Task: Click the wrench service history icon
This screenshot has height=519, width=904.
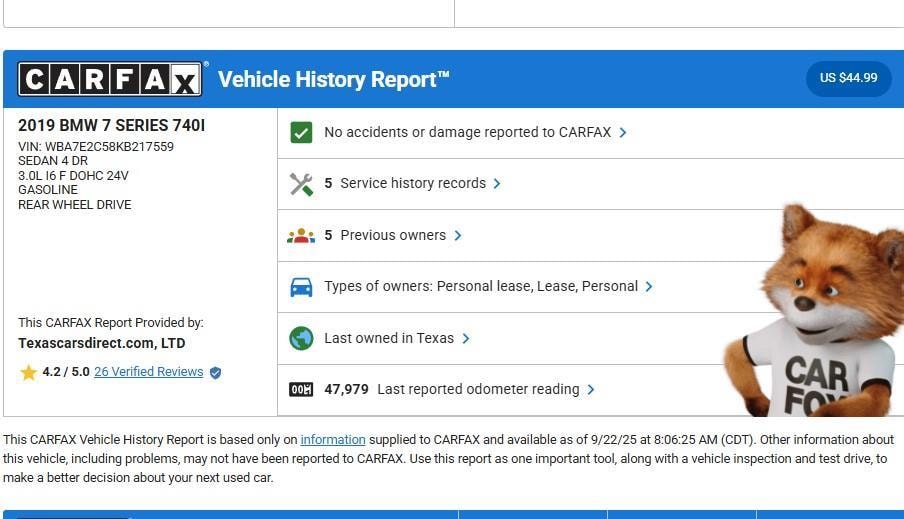Action: click(x=301, y=184)
